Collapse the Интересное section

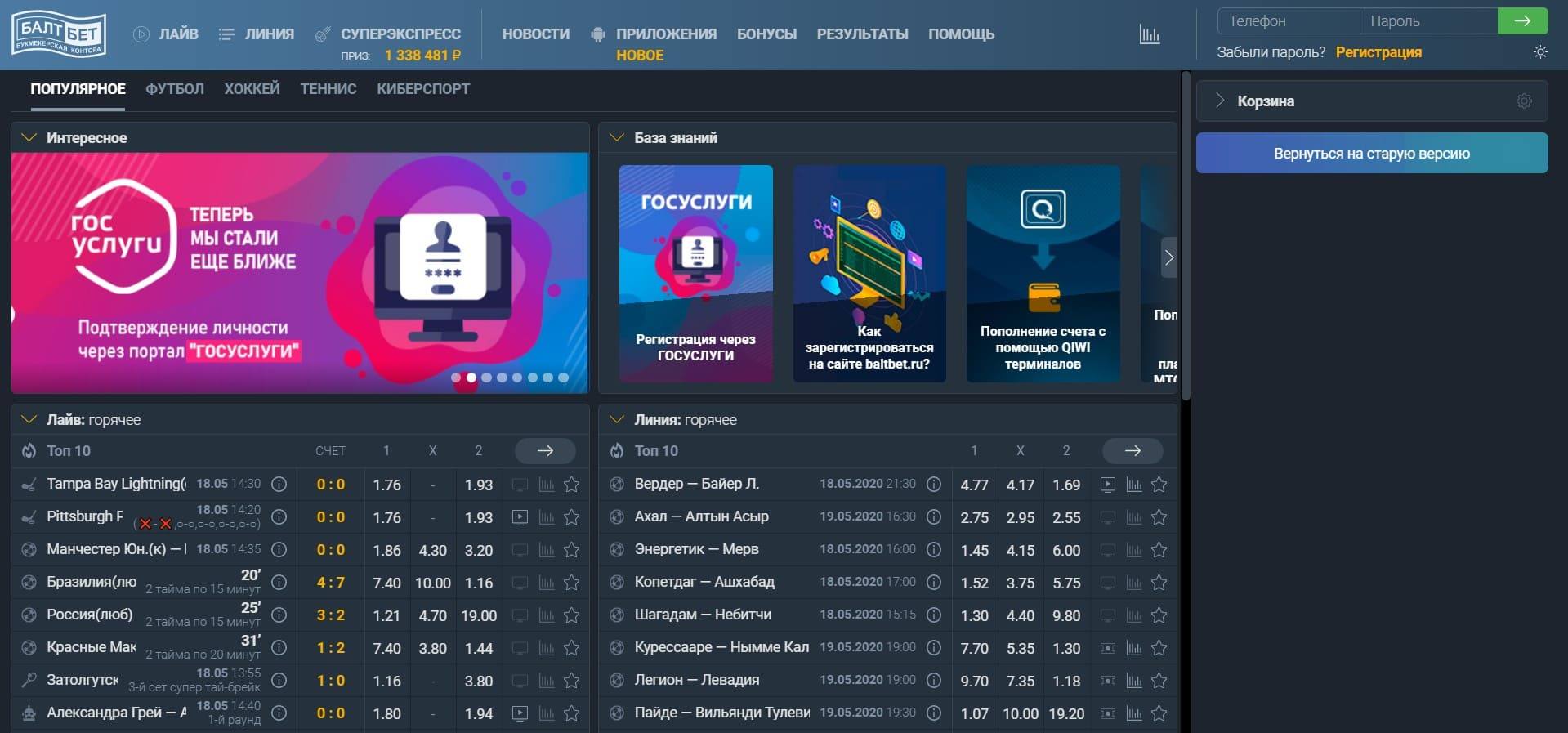point(29,138)
